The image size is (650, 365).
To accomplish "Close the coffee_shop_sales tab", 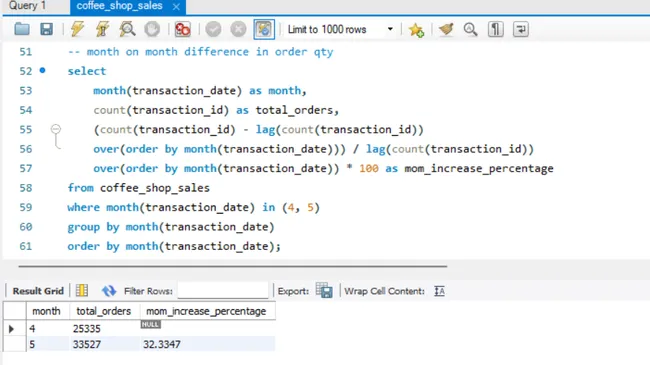I will pos(176,7).
